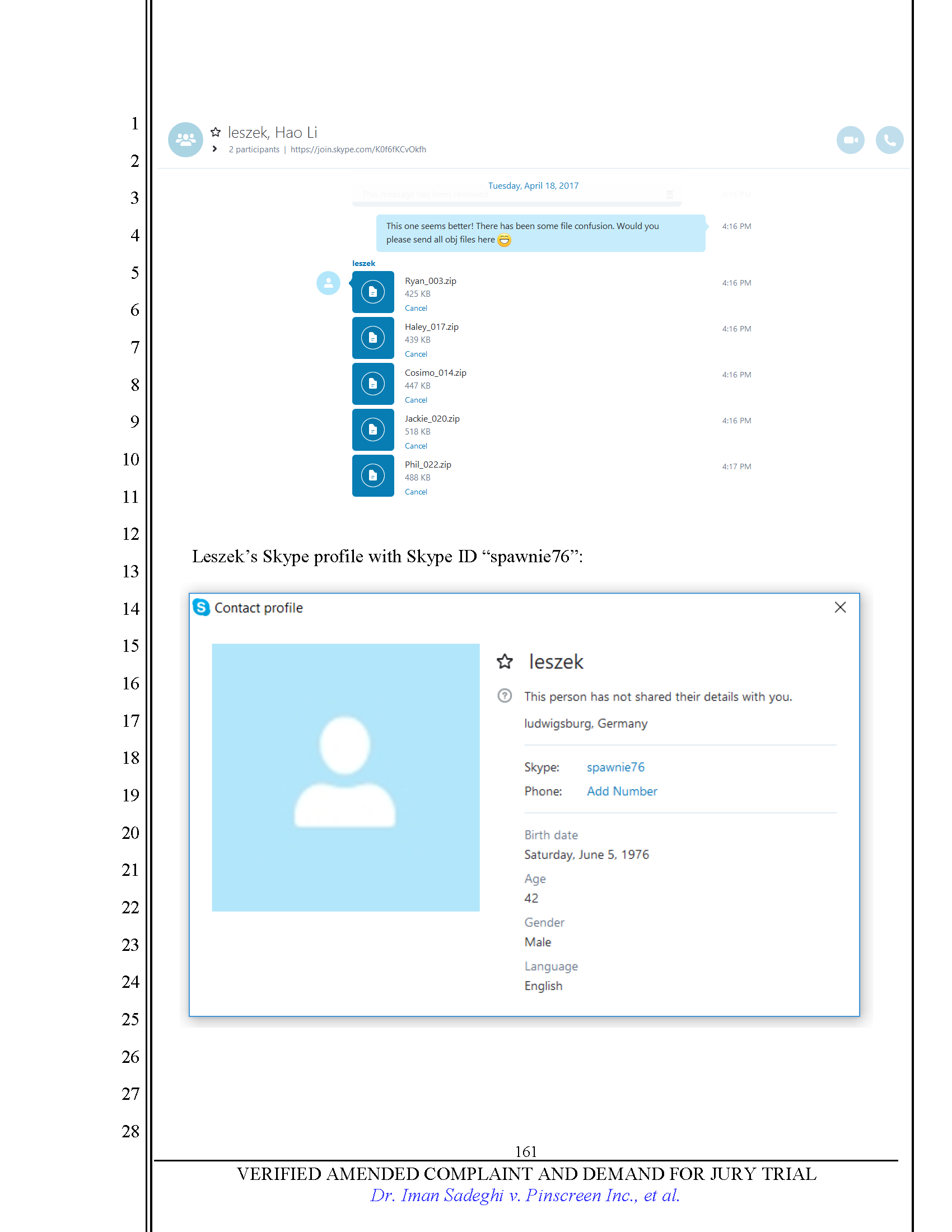Image resolution: width=952 pixels, height=1232 pixels.
Task: Click the Haley_017.zip file icon
Action: (x=373, y=338)
